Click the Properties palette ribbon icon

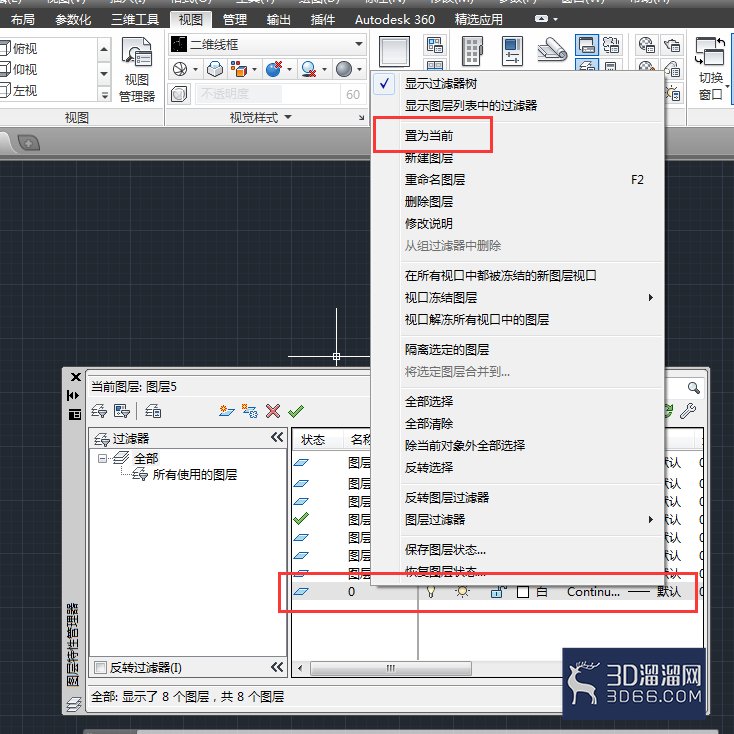(x=512, y=51)
